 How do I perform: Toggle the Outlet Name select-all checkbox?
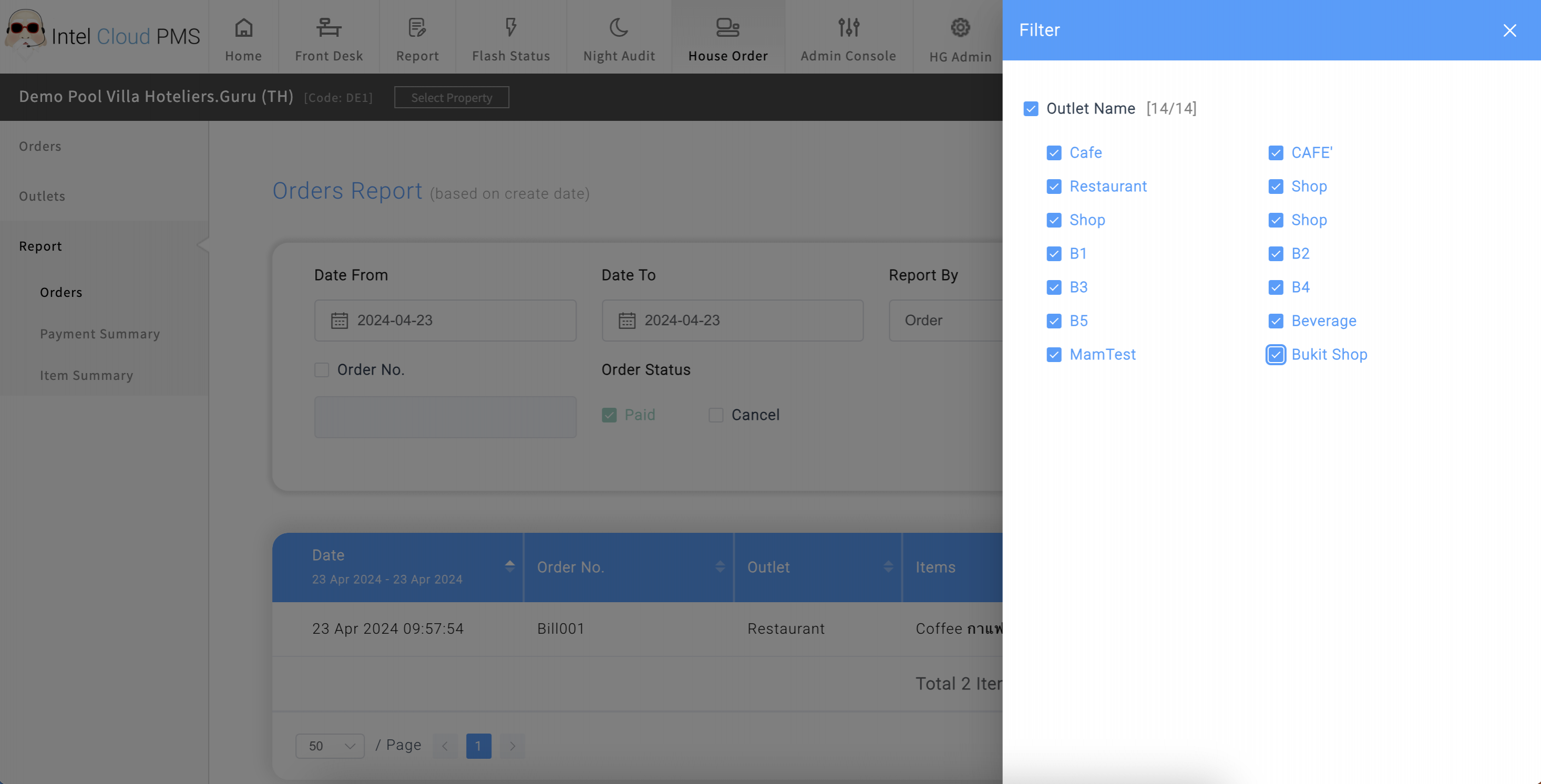tap(1031, 109)
